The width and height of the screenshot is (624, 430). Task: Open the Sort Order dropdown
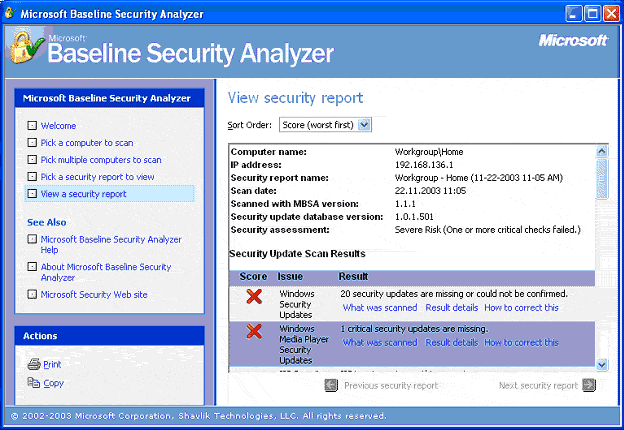click(364, 125)
